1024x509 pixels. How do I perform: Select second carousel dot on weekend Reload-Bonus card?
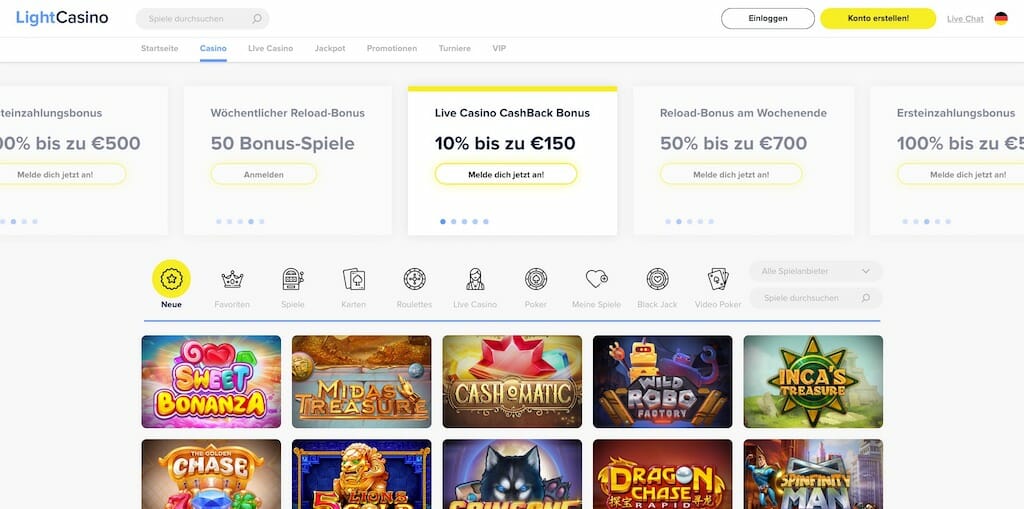coord(679,222)
